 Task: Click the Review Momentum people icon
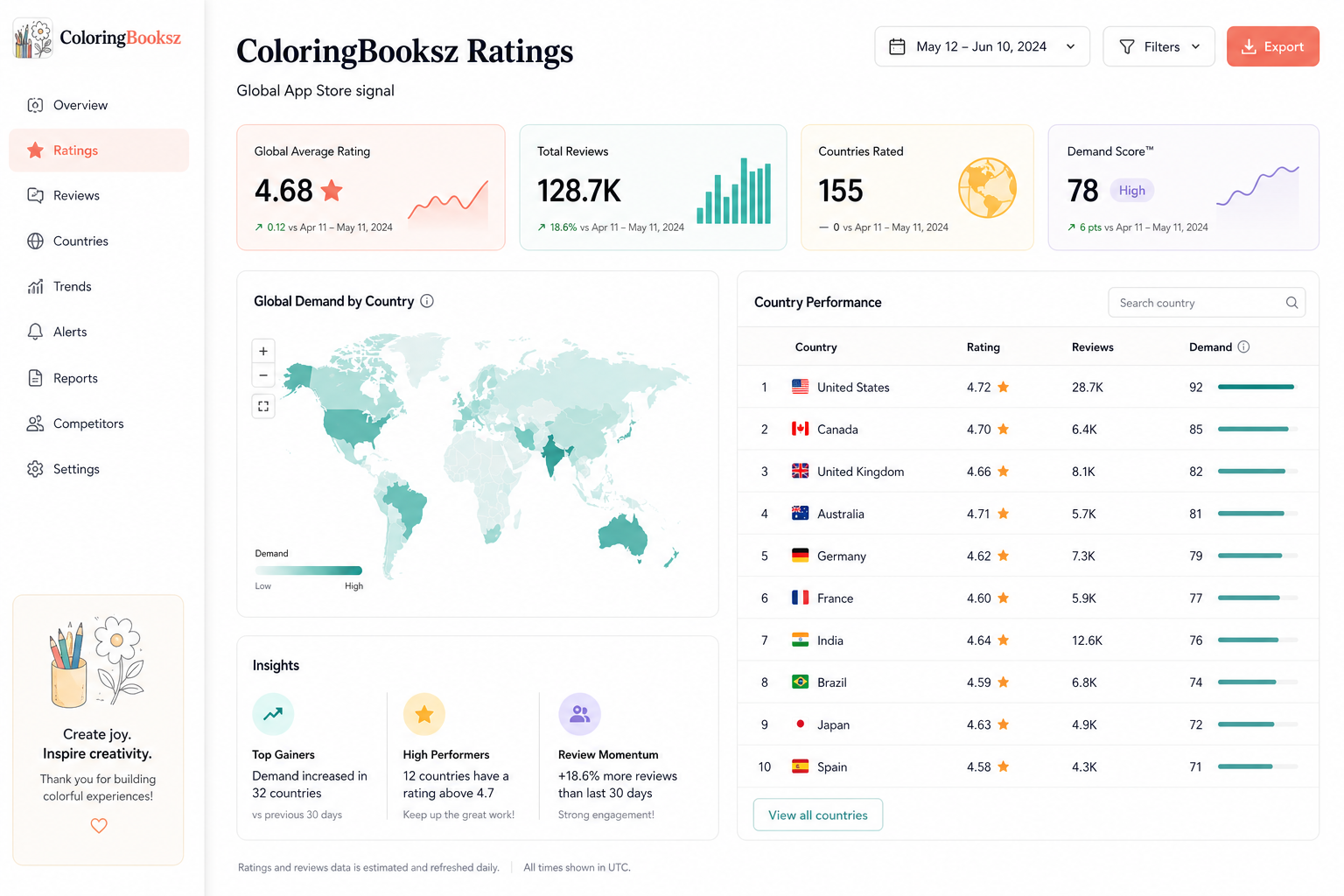click(579, 714)
